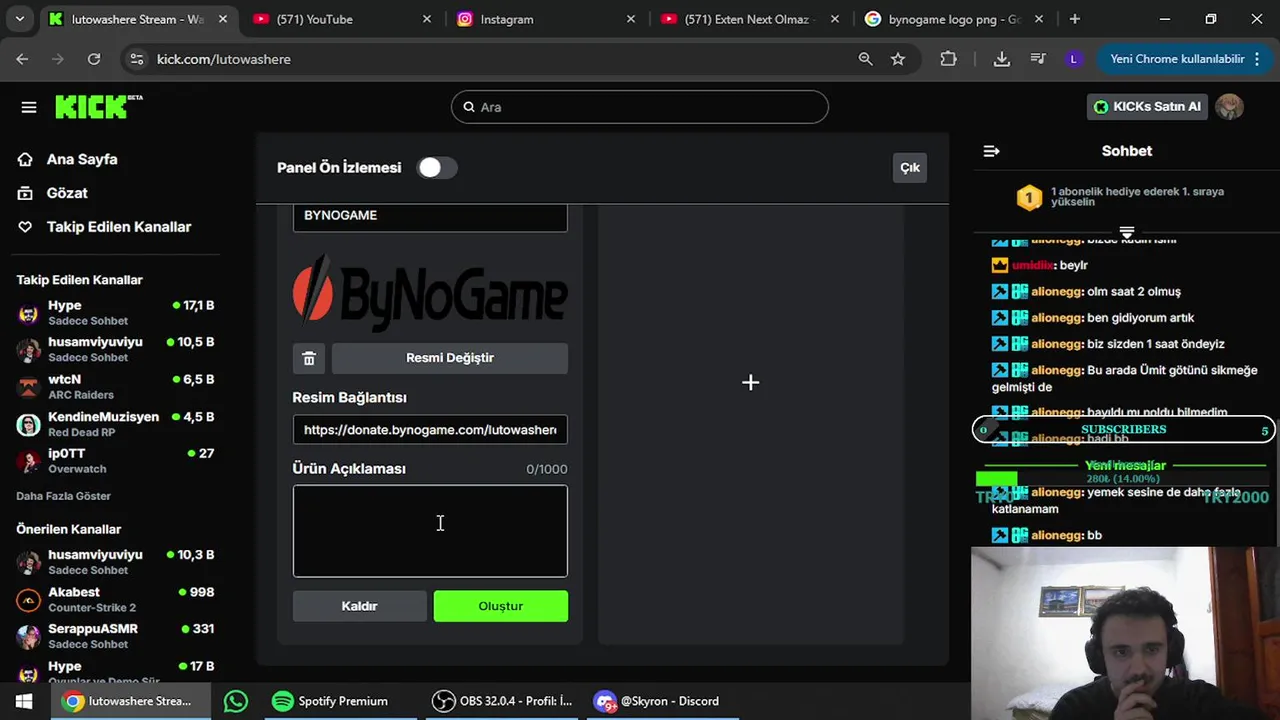Open WhatsApp from taskbar
Screen dimensions: 1280x720
pyautogui.click(x=236, y=701)
